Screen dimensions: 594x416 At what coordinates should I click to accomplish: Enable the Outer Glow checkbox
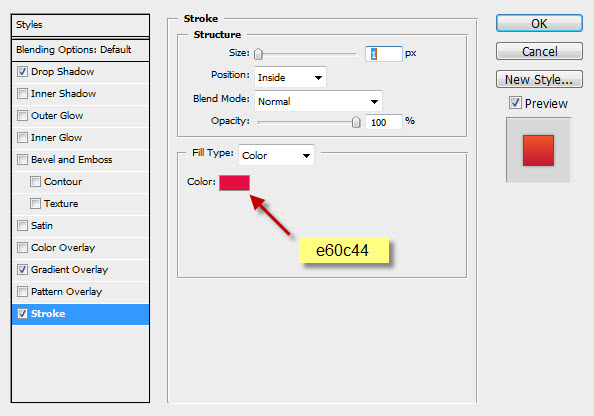[22, 116]
